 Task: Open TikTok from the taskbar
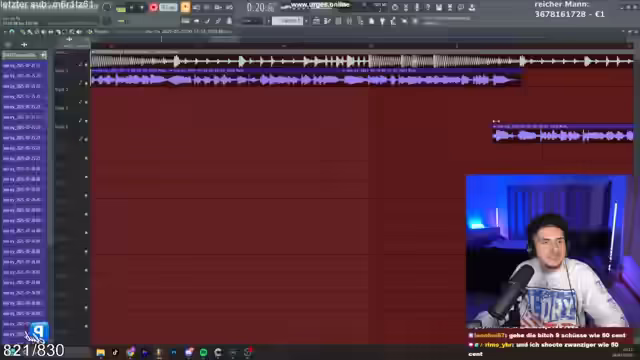point(115,352)
